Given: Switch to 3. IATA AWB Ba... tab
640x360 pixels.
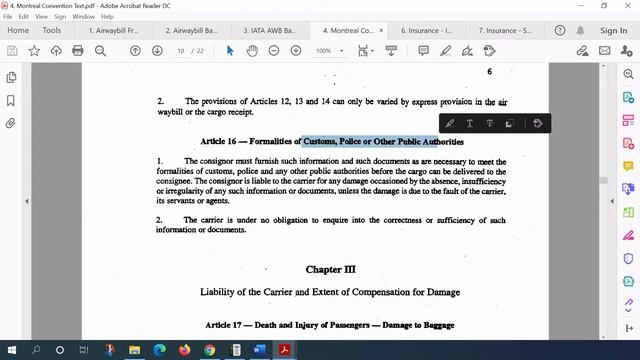Looking at the screenshot, I should tap(270, 31).
